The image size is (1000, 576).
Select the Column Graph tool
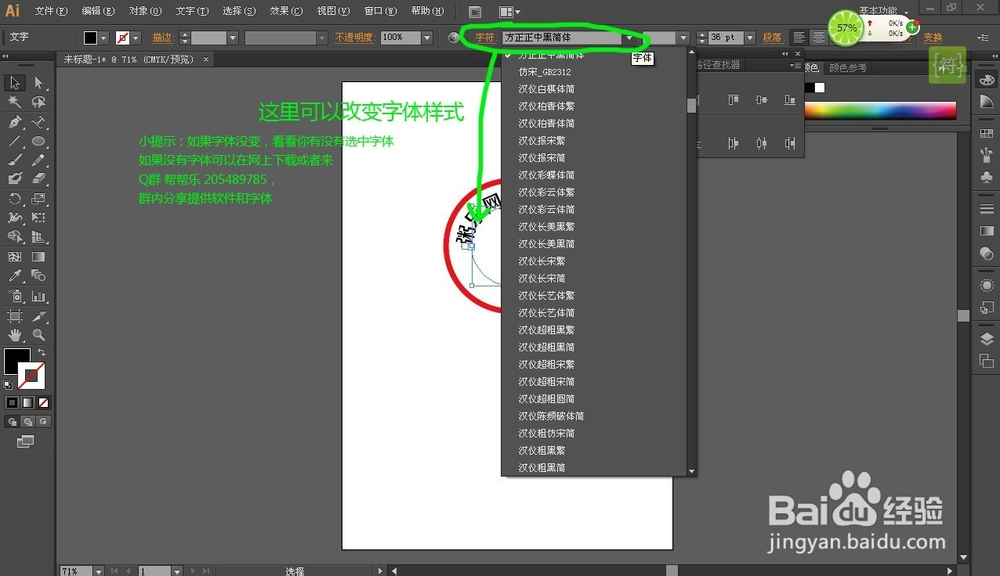38,296
